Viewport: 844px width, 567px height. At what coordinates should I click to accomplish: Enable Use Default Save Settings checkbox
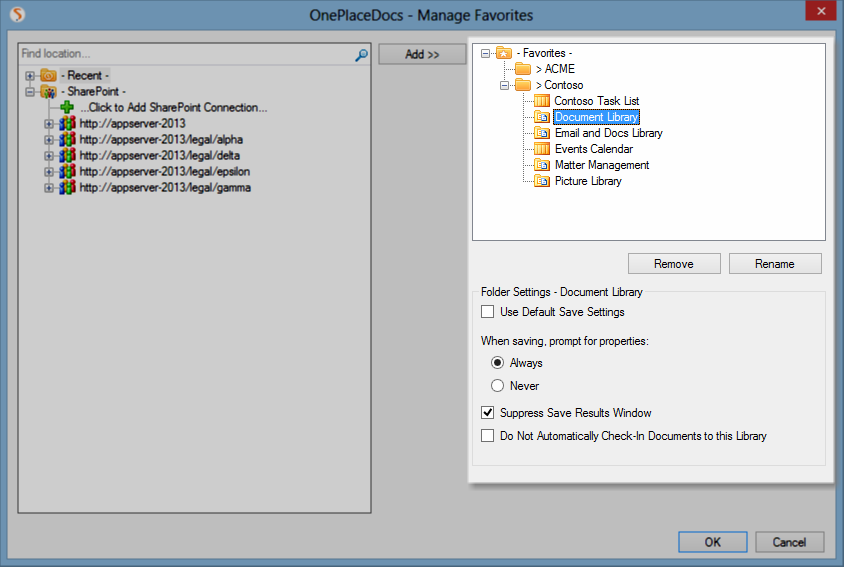pyautogui.click(x=488, y=312)
